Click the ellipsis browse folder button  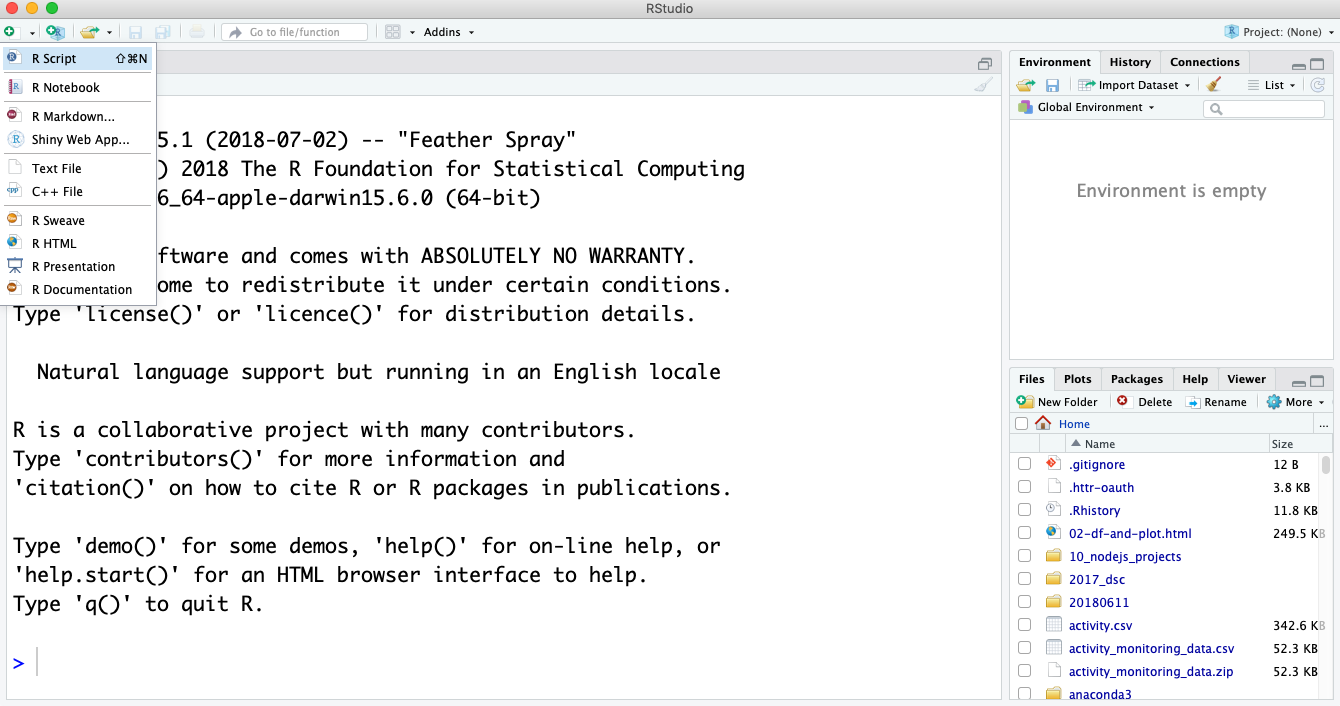pyautogui.click(x=1324, y=424)
